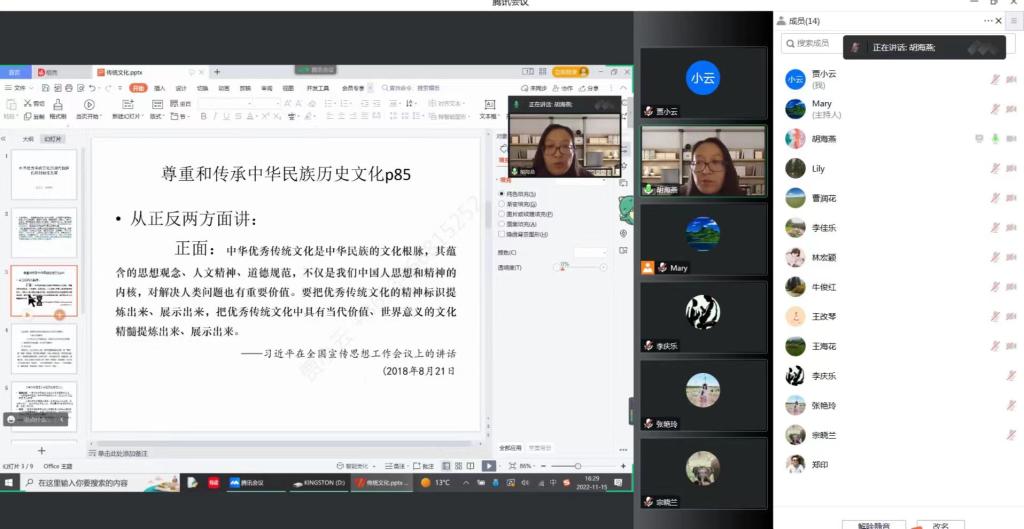Switch to the Outline pane tab

27,139
